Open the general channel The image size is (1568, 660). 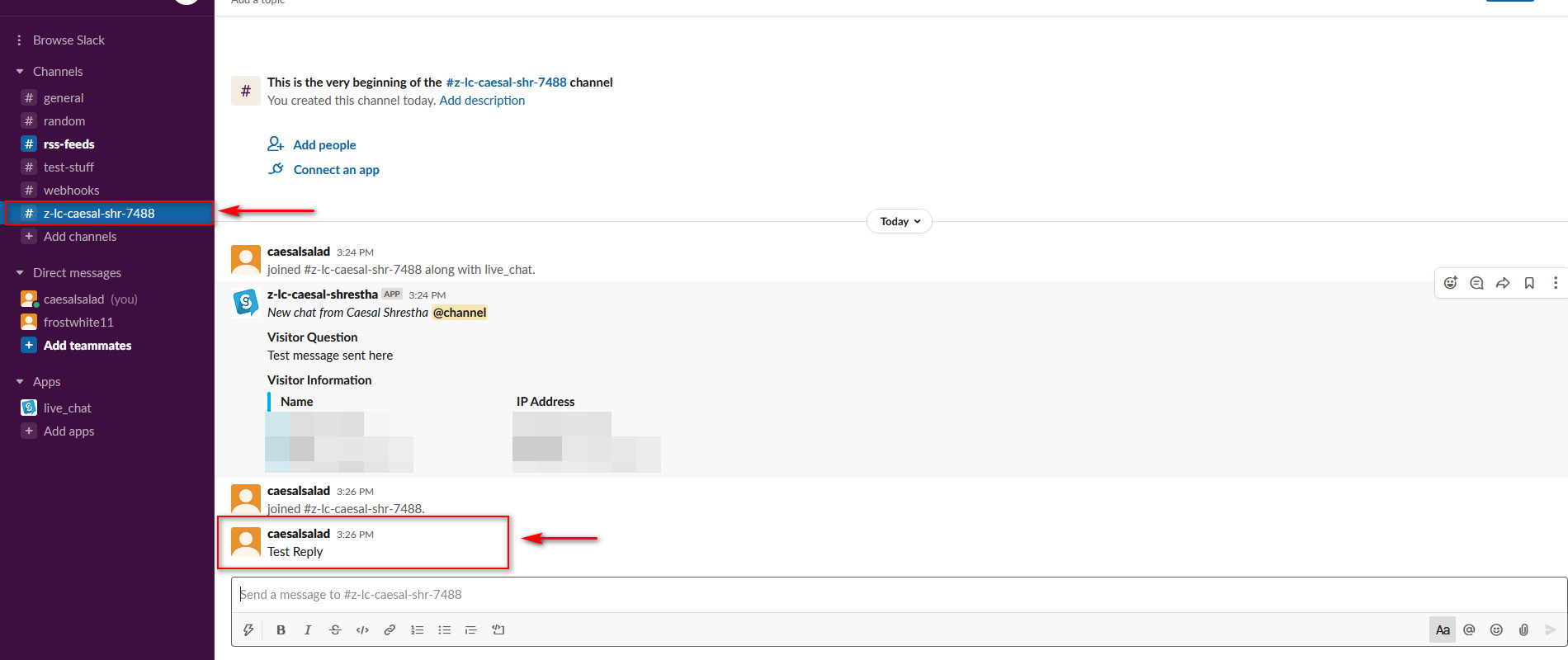(64, 97)
